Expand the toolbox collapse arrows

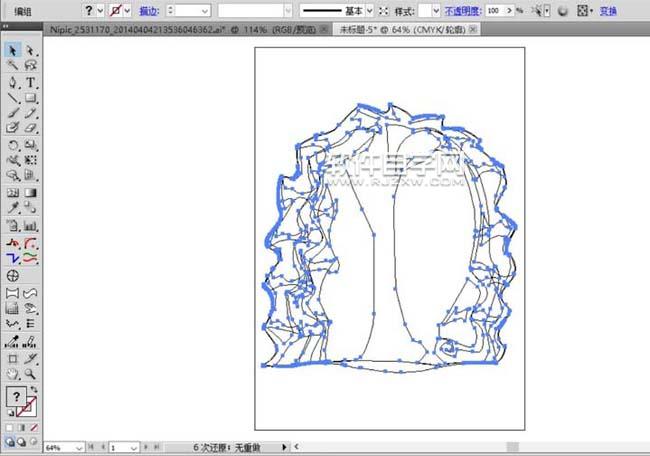[6, 26]
